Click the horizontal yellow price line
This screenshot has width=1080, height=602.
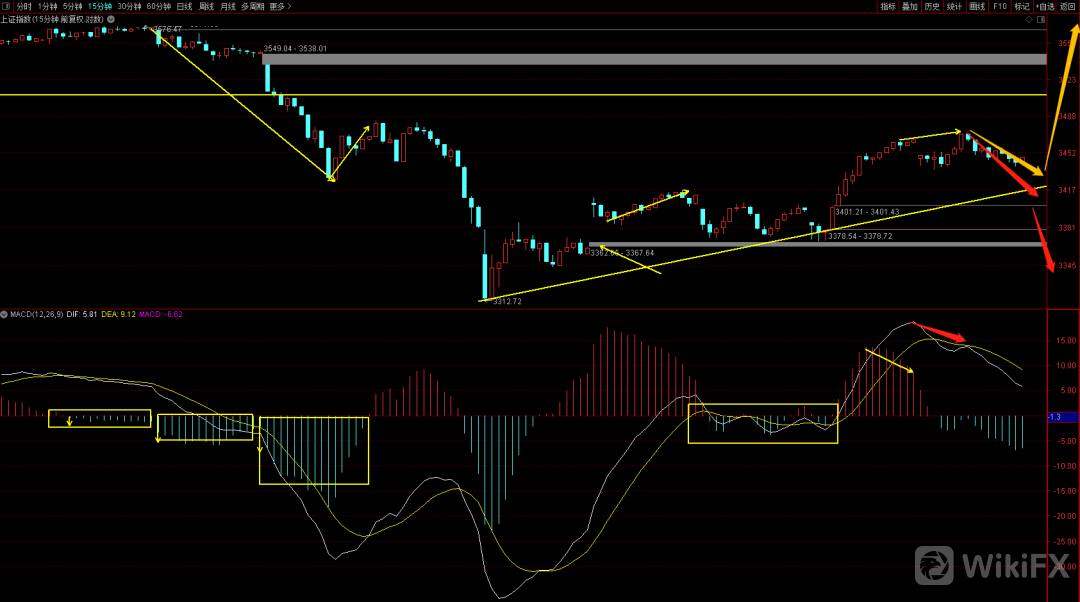(600, 95)
